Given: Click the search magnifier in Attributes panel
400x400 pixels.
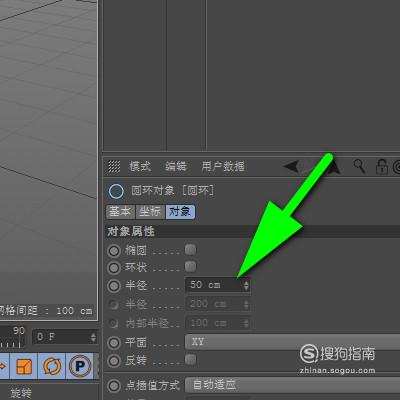Looking at the screenshot, I should (359, 166).
